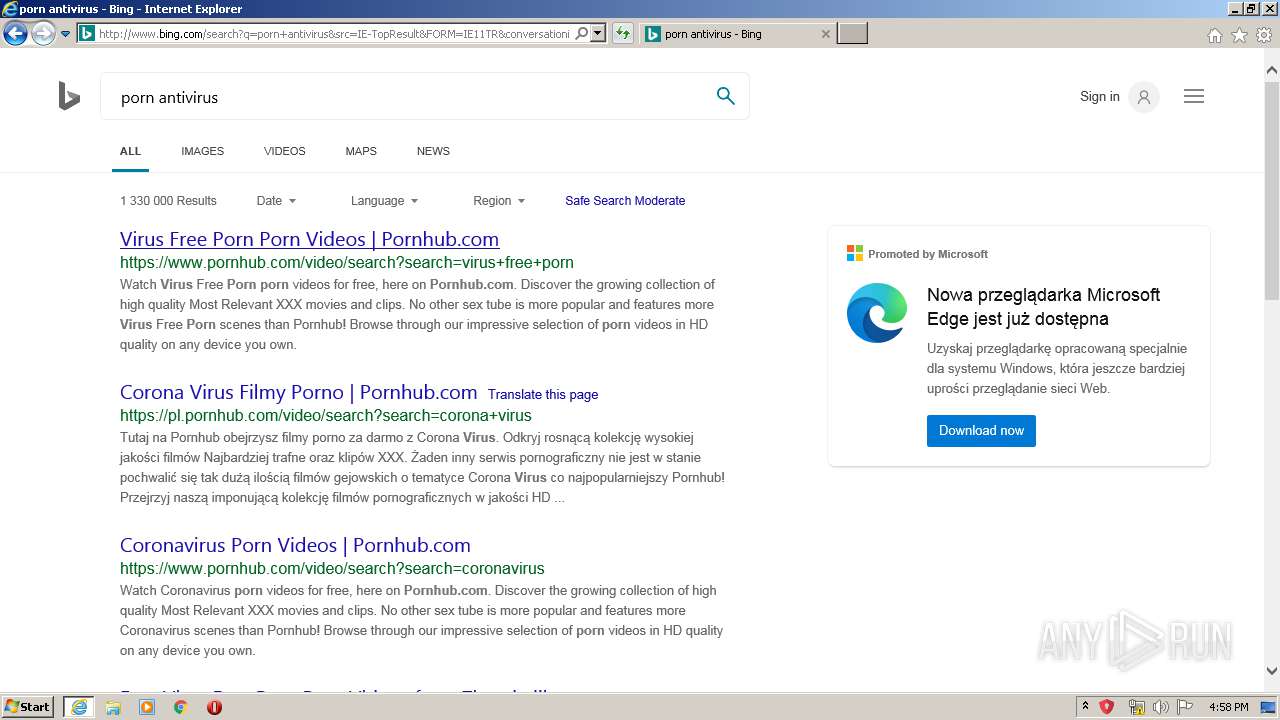
Task: Switch to the NEWS tab
Action: tap(433, 151)
